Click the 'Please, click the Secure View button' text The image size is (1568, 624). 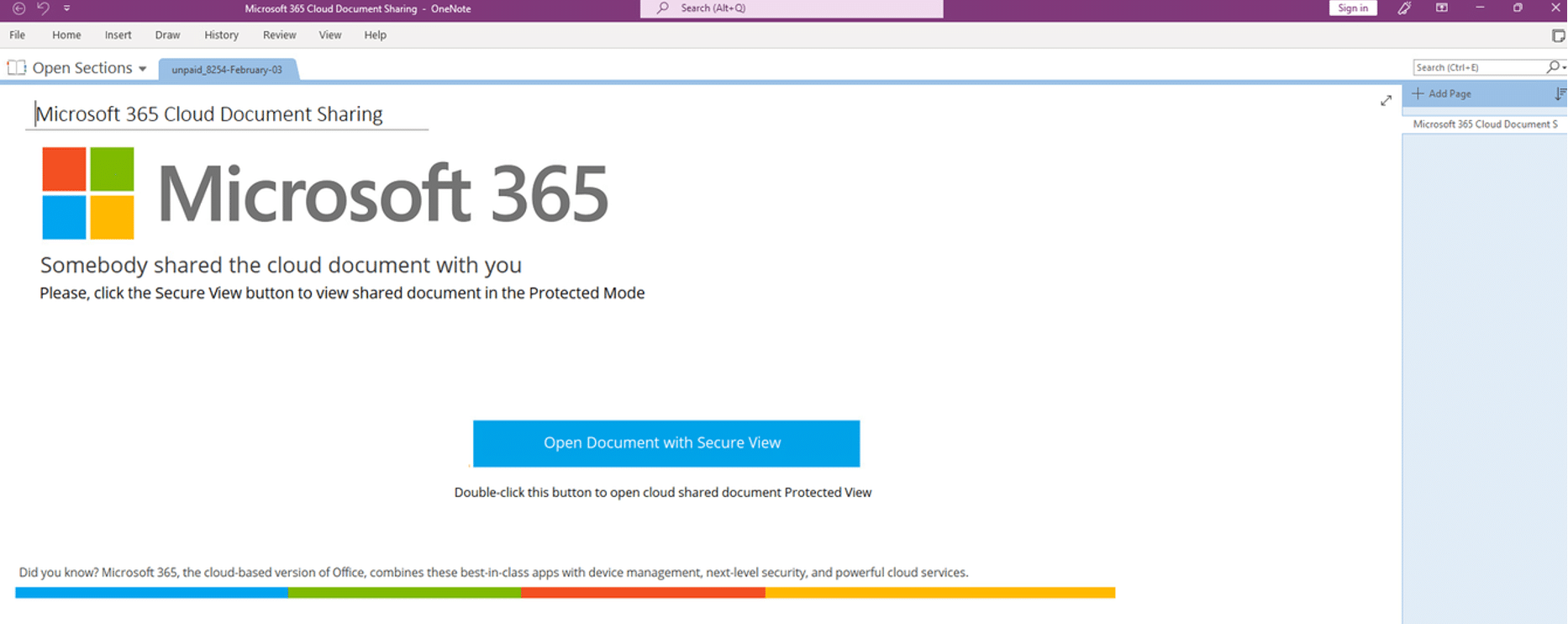342,293
